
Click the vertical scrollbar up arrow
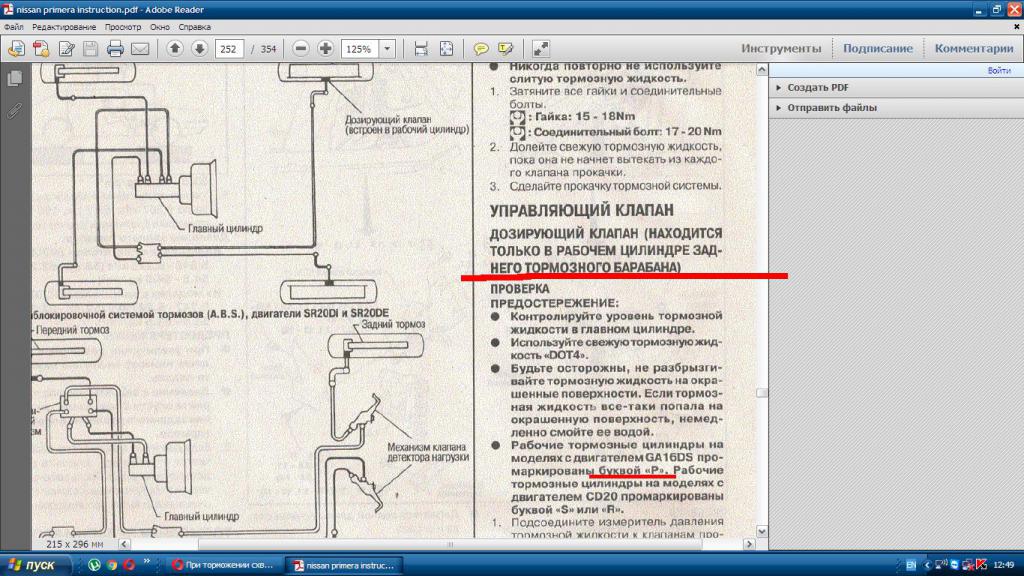point(761,69)
